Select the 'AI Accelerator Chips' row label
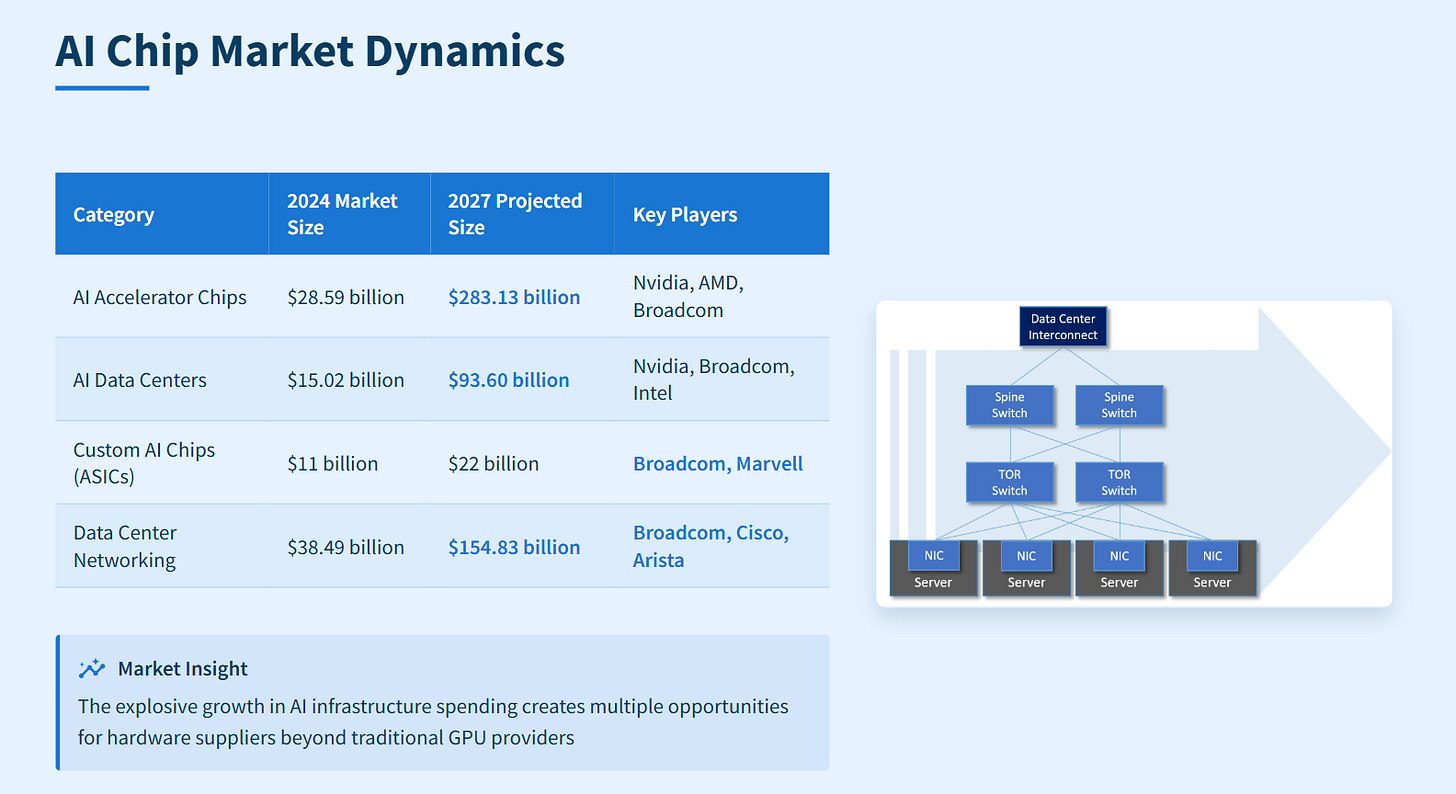Screen dimensions: 1456x794 tap(160, 297)
